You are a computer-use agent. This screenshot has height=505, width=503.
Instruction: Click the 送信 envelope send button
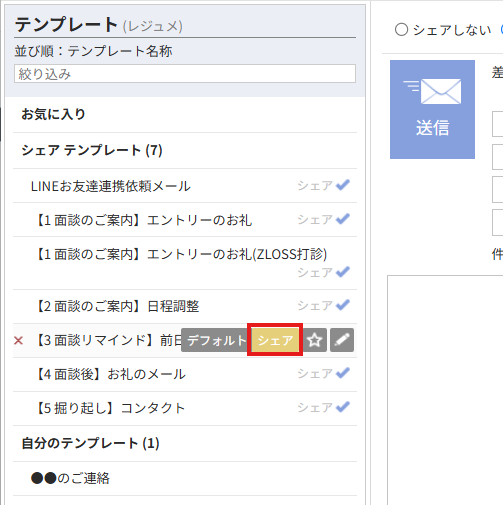[x=432, y=109]
